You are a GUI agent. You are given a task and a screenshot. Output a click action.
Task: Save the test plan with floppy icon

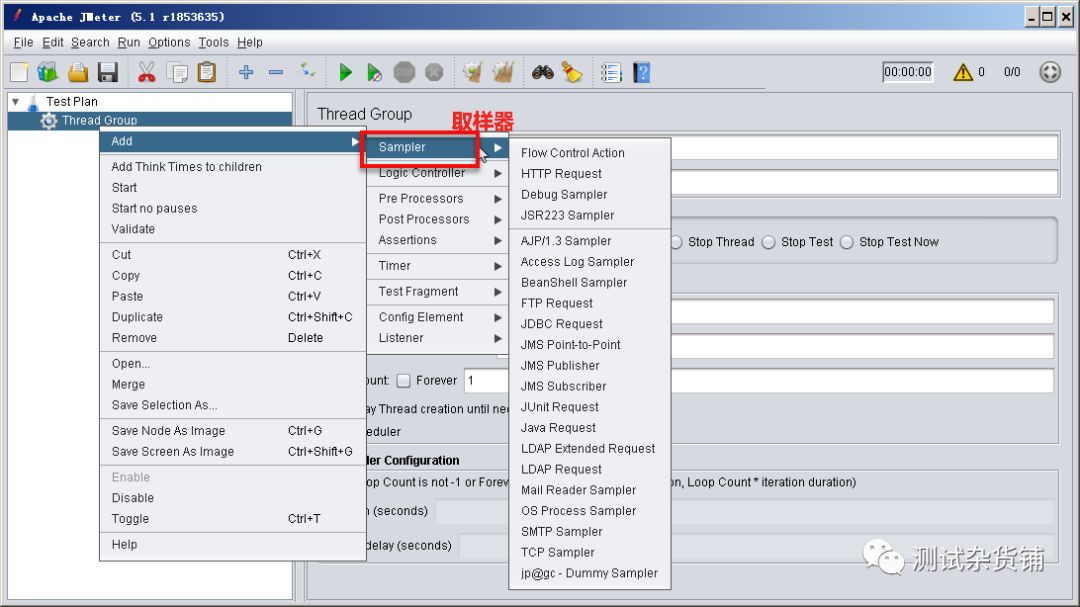pos(108,72)
